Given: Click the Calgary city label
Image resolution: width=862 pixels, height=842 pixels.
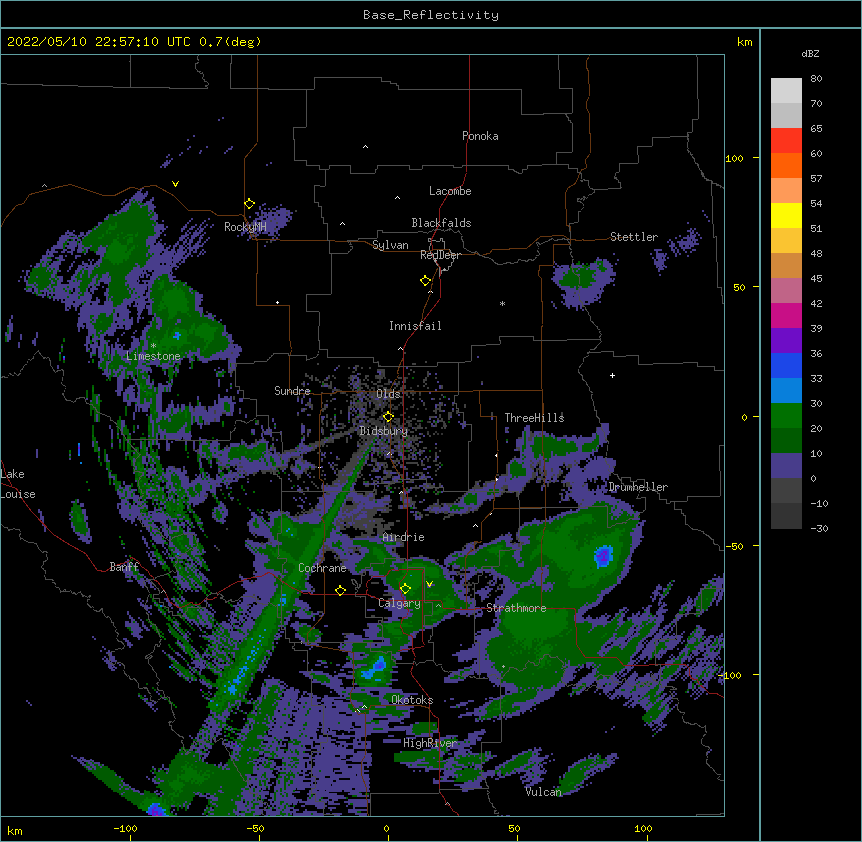Looking at the screenshot, I should point(399,603).
